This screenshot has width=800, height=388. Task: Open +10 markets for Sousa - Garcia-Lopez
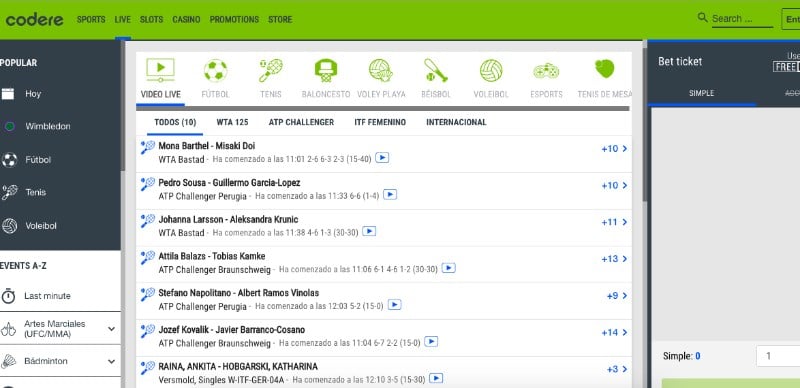[614, 186]
